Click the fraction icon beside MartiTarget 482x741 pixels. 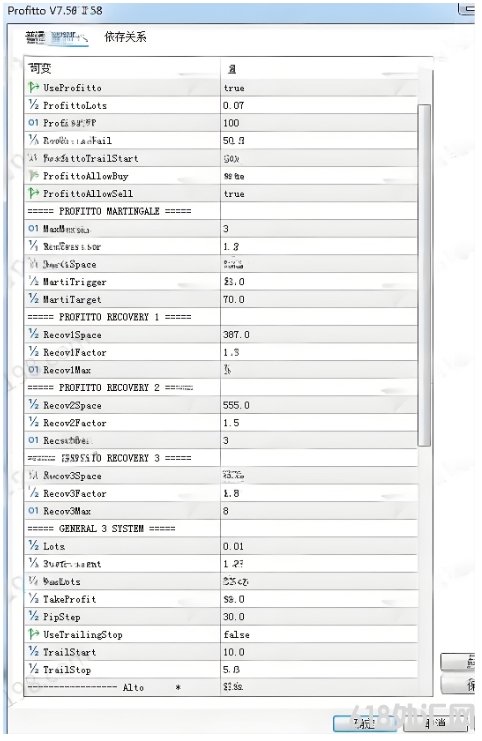[x=33, y=299]
